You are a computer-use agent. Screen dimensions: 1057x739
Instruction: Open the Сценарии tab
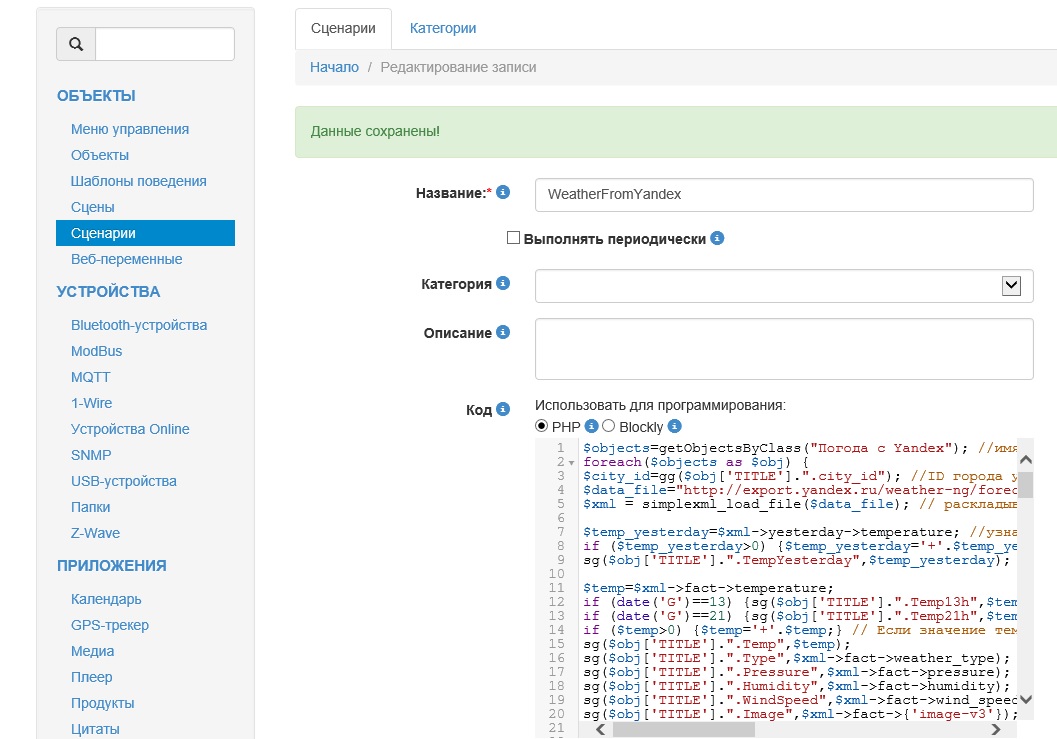343,28
